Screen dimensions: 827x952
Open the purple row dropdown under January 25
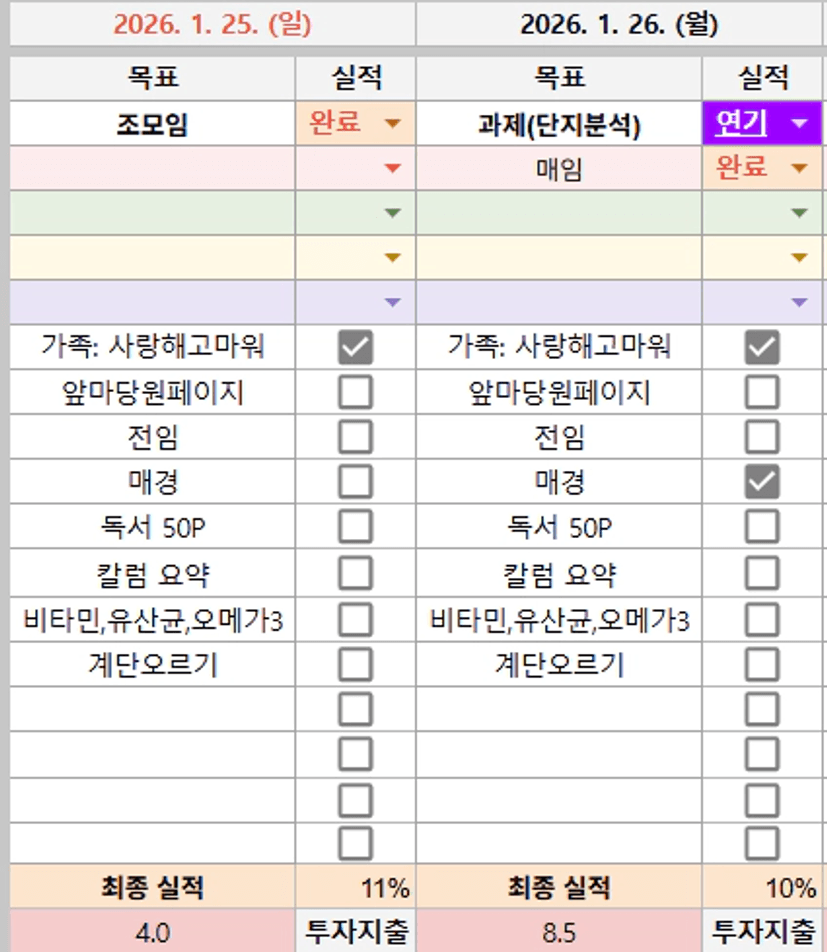click(x=392, y=302)
